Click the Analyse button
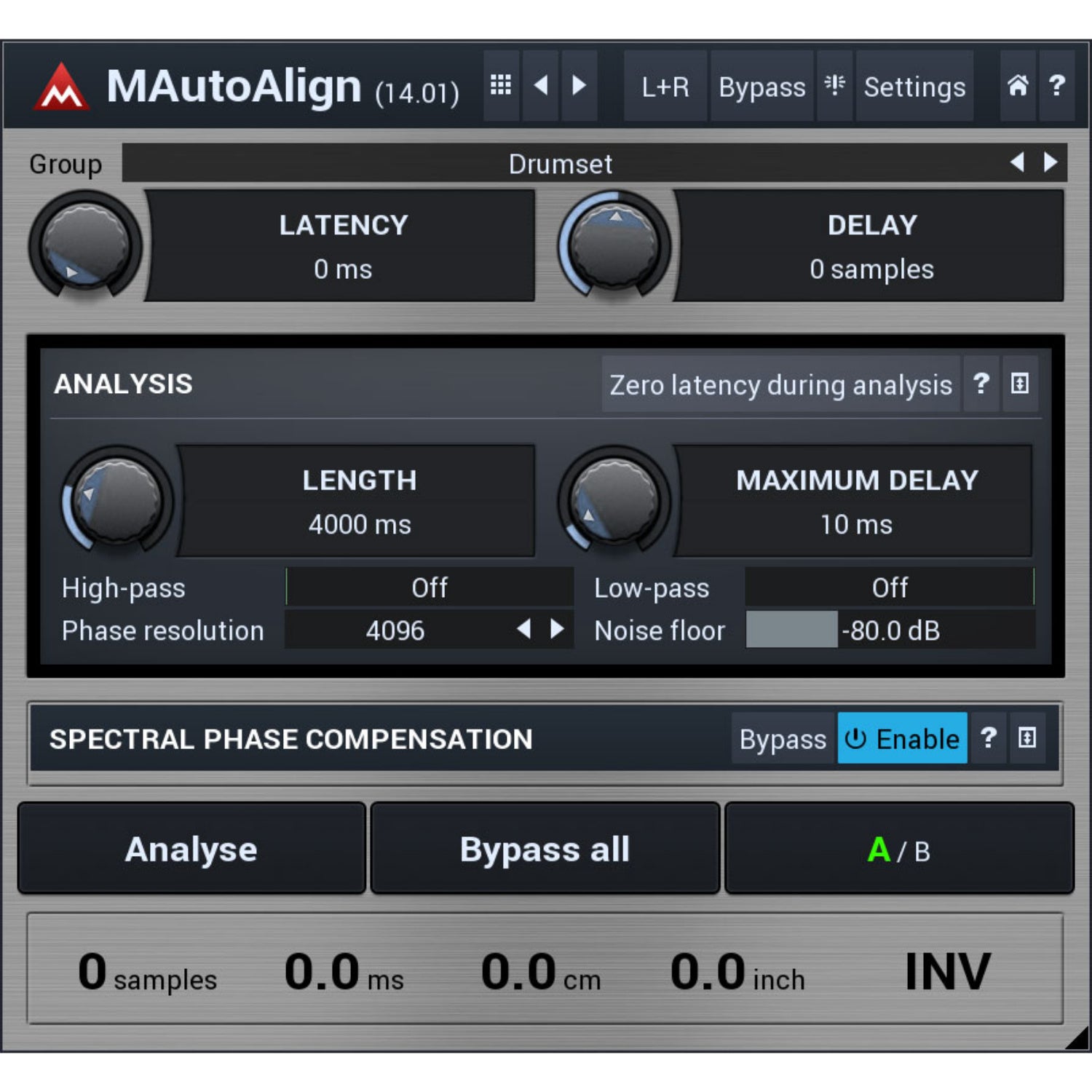Image resolution: width=1092 pixels, height=1092 pixels. (191, 849)
